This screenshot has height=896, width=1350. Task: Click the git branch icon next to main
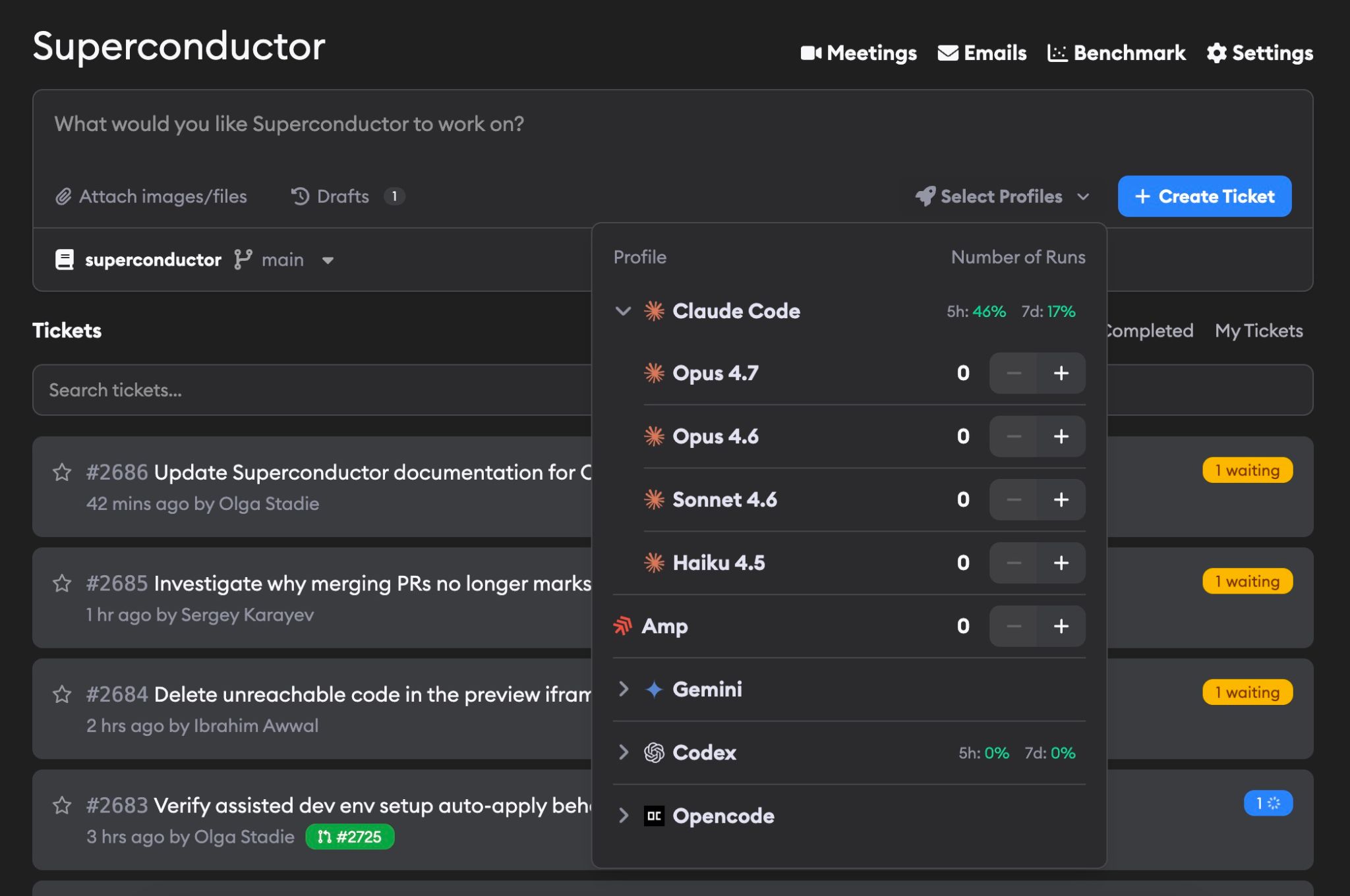[243, 260]
